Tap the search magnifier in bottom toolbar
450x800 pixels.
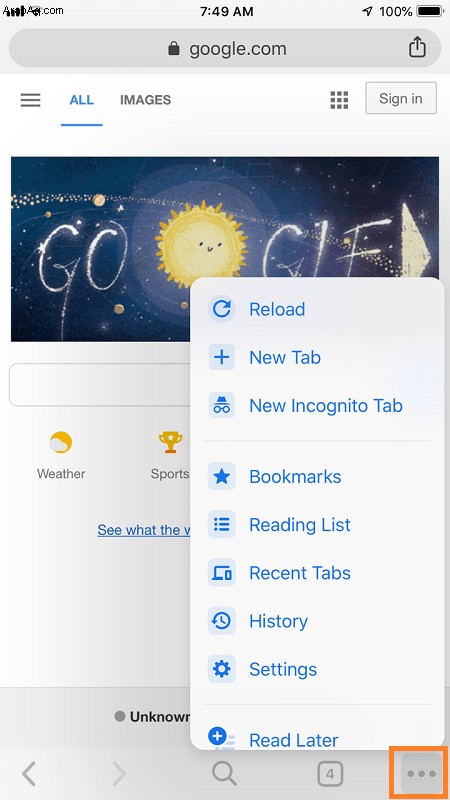(224, 774)
